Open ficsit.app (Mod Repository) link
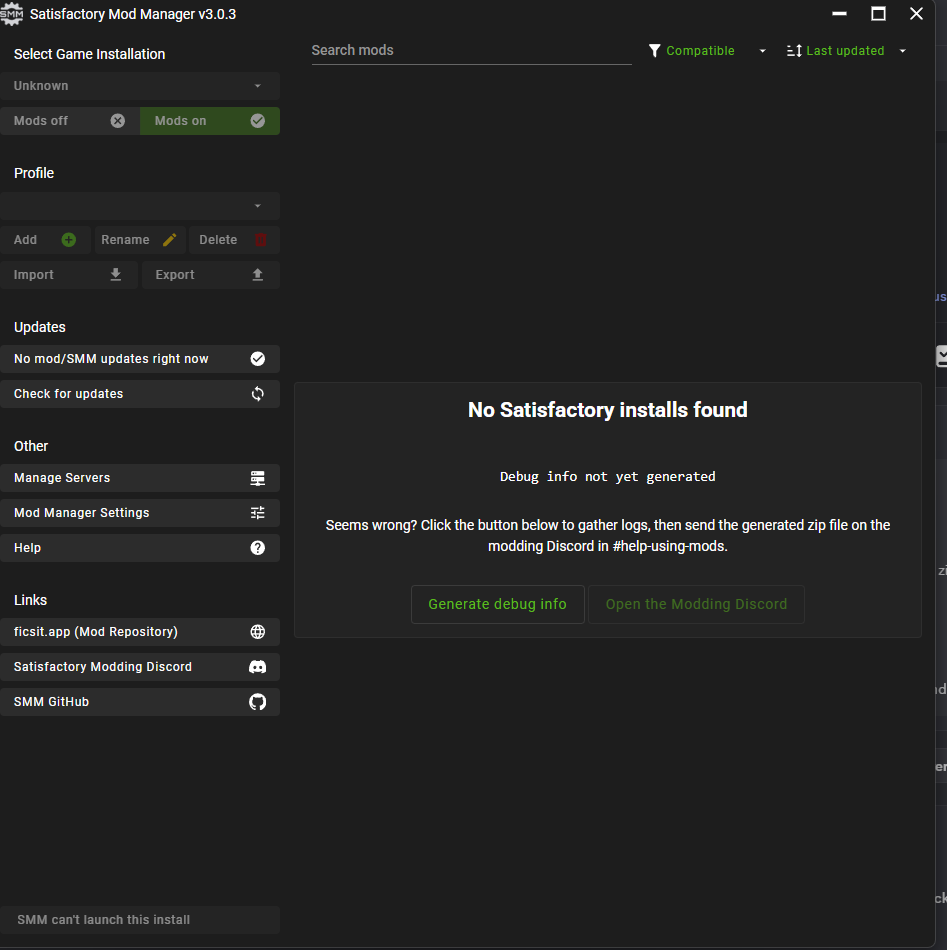947x950 pixels. click(140, 632)
